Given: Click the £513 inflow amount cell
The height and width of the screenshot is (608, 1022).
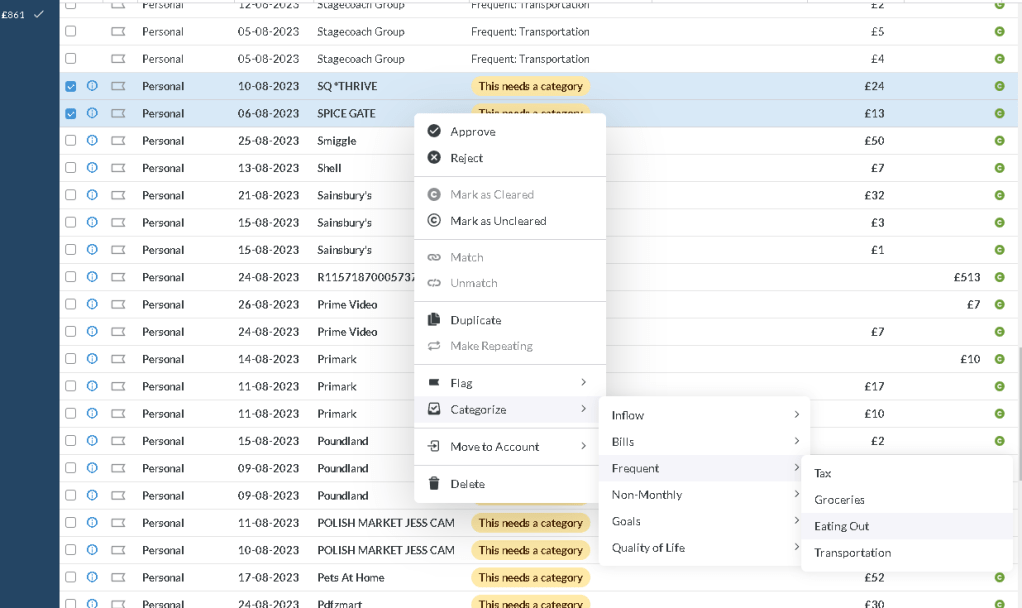Looking at the screenshot, I should [x=967, y=277].
